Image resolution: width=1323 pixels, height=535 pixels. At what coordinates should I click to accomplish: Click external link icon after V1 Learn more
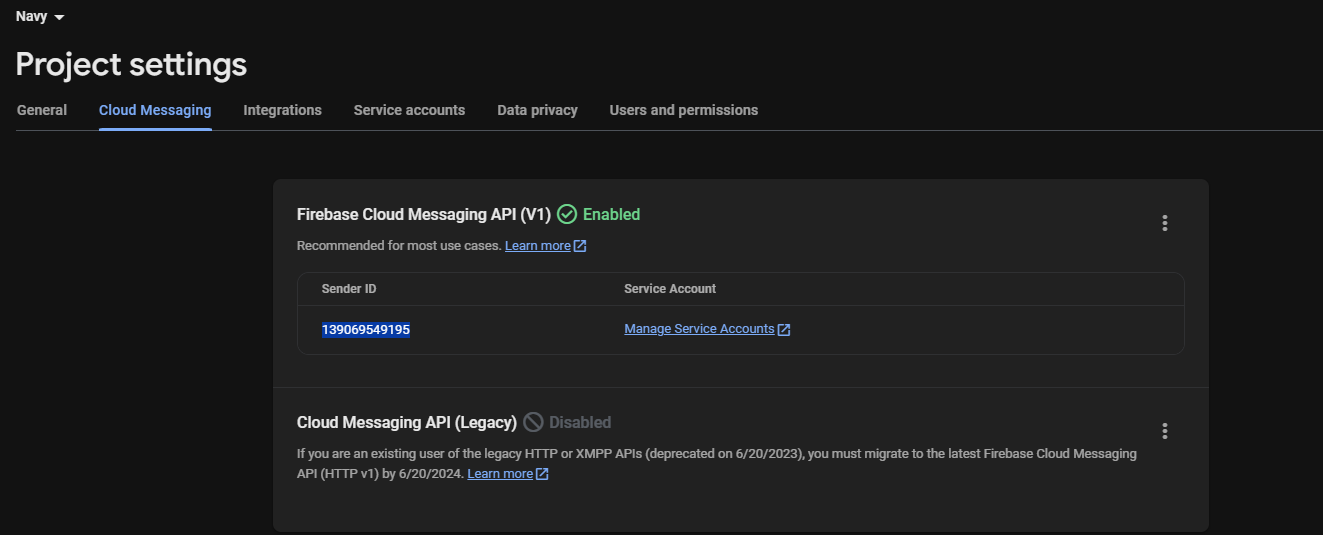580,246
